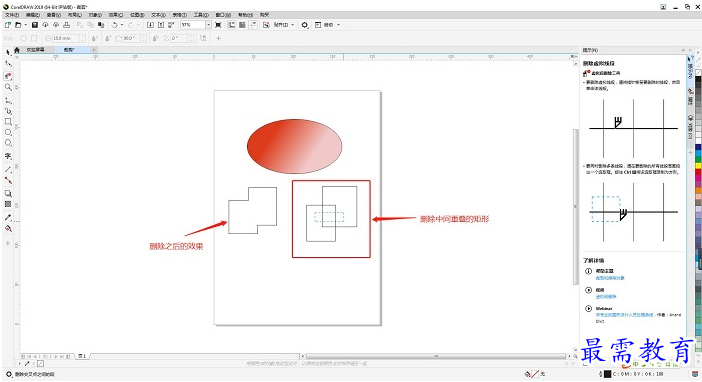702x382 pixels.
Task: Click the Export icon
Action: point(161,25)
